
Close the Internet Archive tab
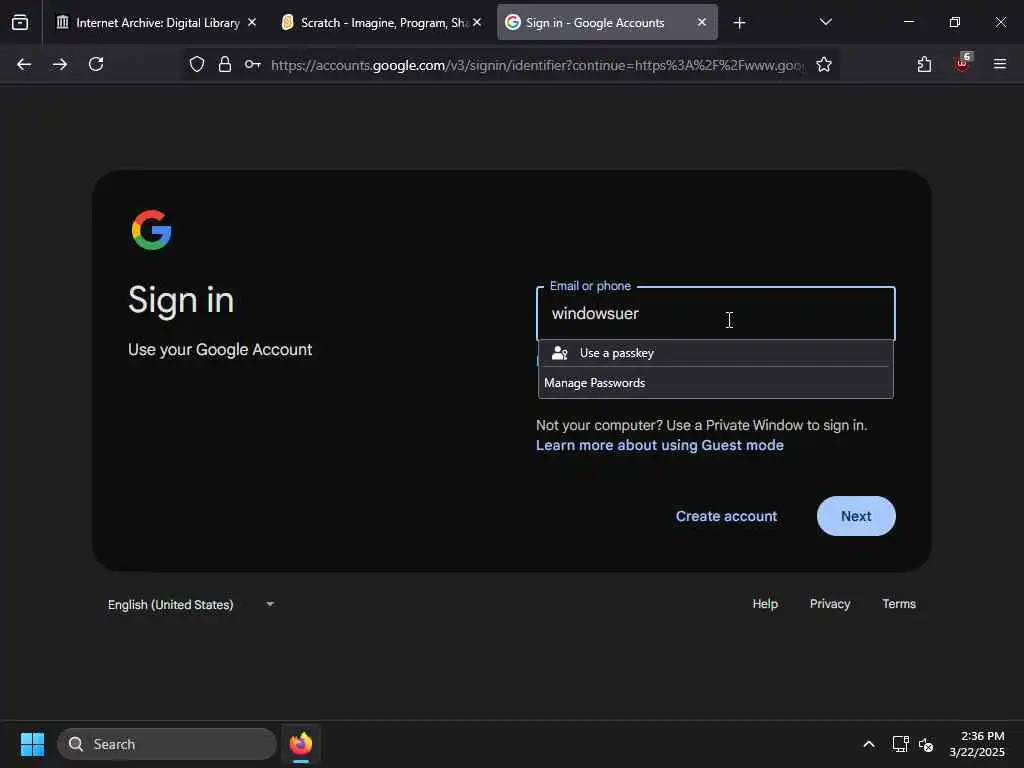(x=251, y=22)
